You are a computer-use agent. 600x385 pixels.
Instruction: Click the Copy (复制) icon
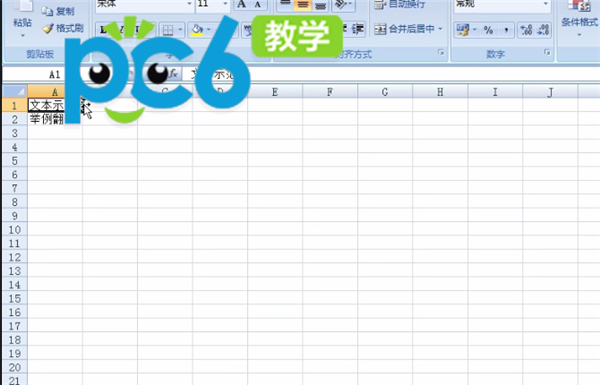coord(47,11)
